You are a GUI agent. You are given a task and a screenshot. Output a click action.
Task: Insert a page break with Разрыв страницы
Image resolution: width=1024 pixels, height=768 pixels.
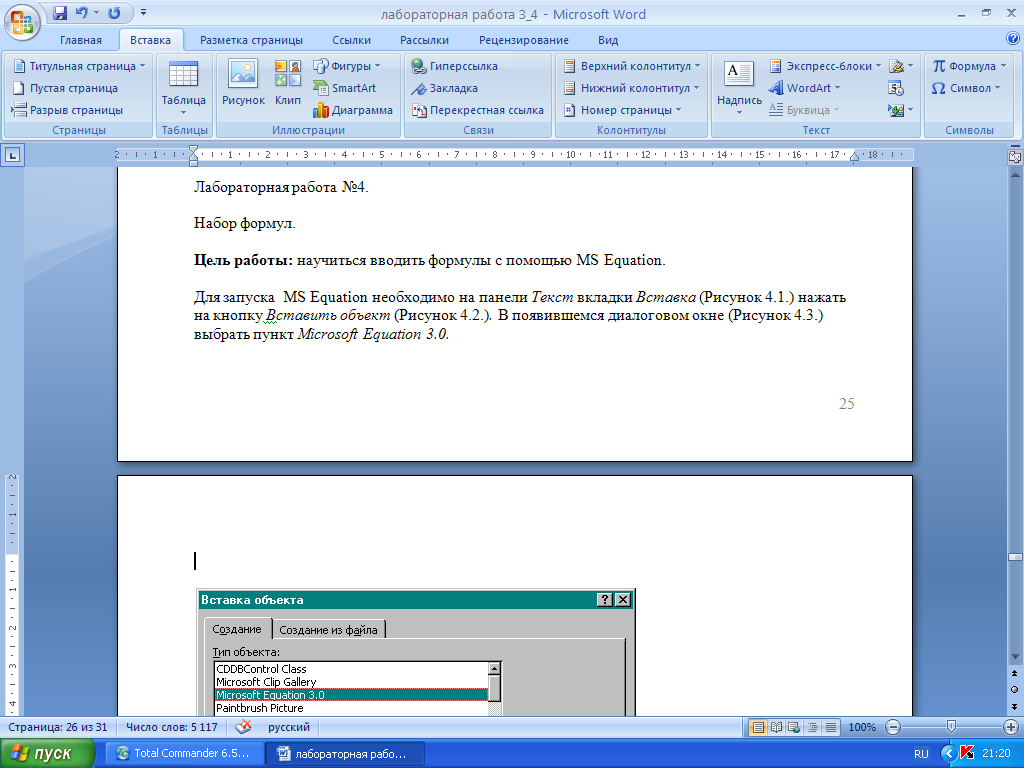click(67, 110)
